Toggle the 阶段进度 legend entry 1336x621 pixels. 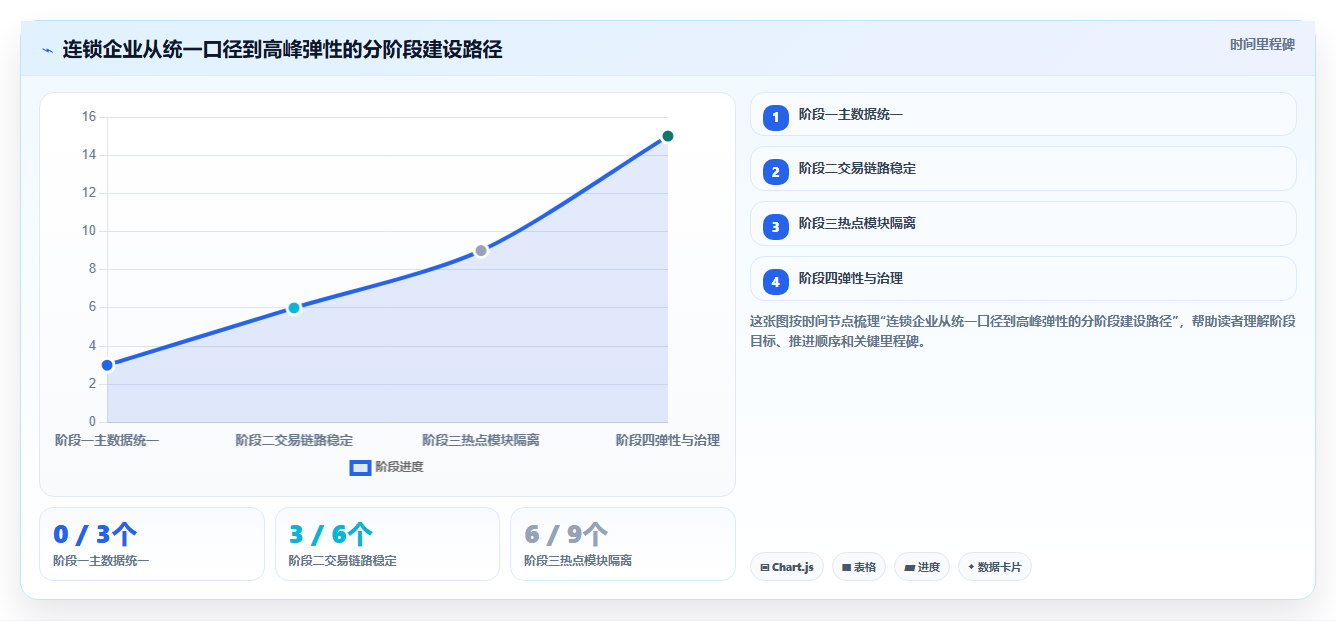[x=387, y=467]
